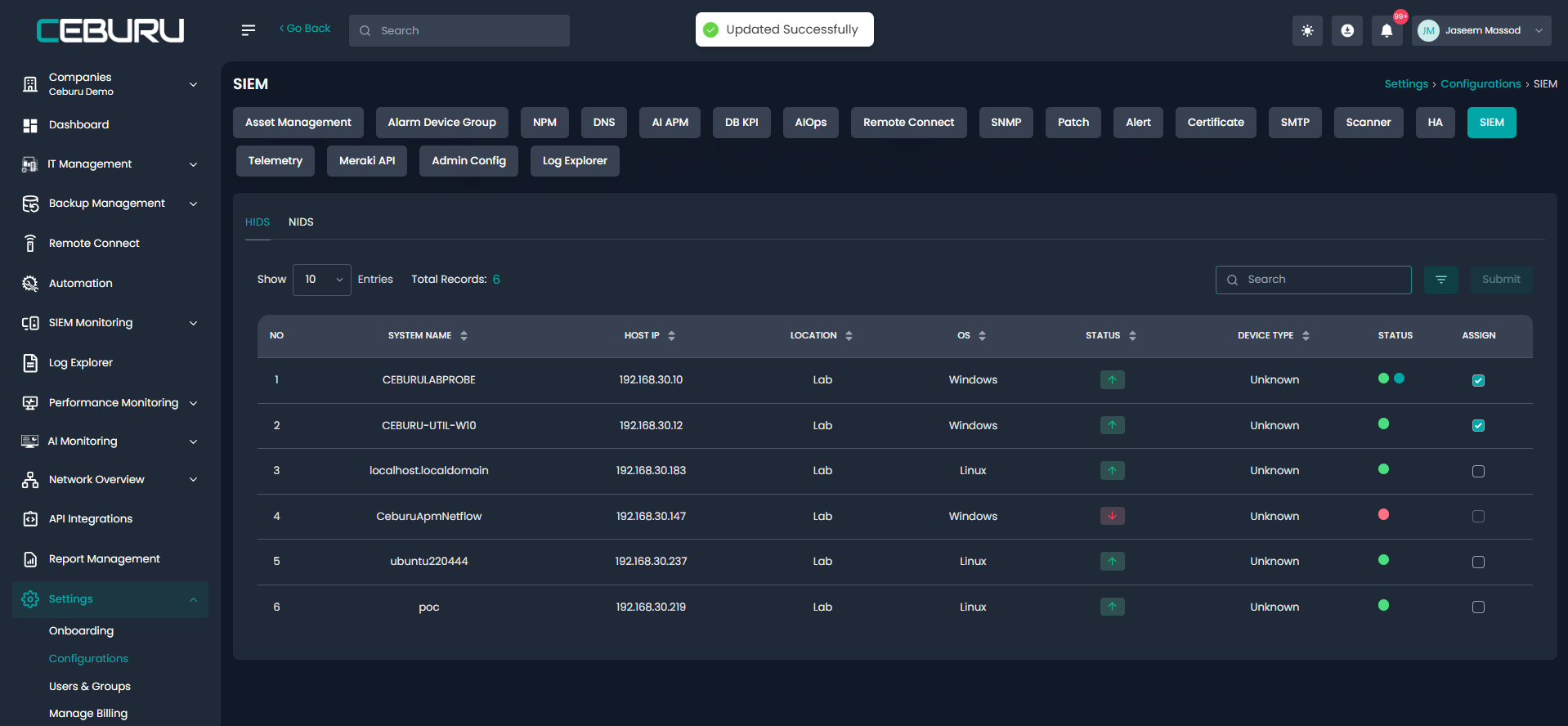
Task: Check the assign checkbox for localhost.localdomain
Action: click(1478, 471)
